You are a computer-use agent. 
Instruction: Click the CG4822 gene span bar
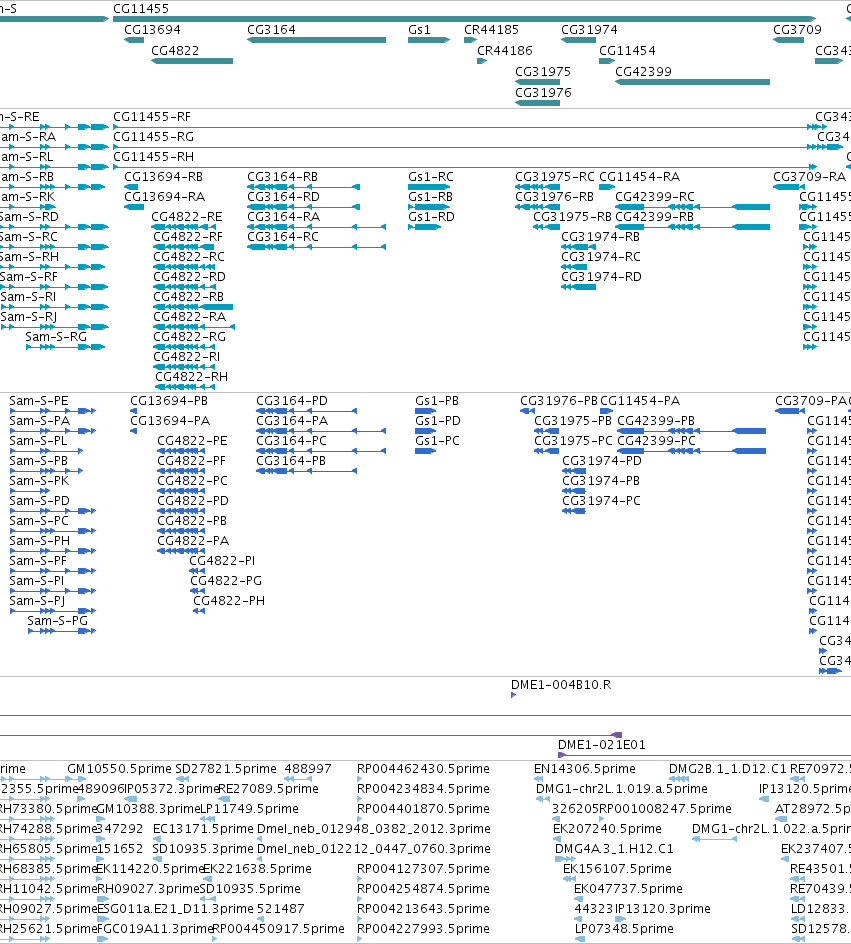click(192, 61)
